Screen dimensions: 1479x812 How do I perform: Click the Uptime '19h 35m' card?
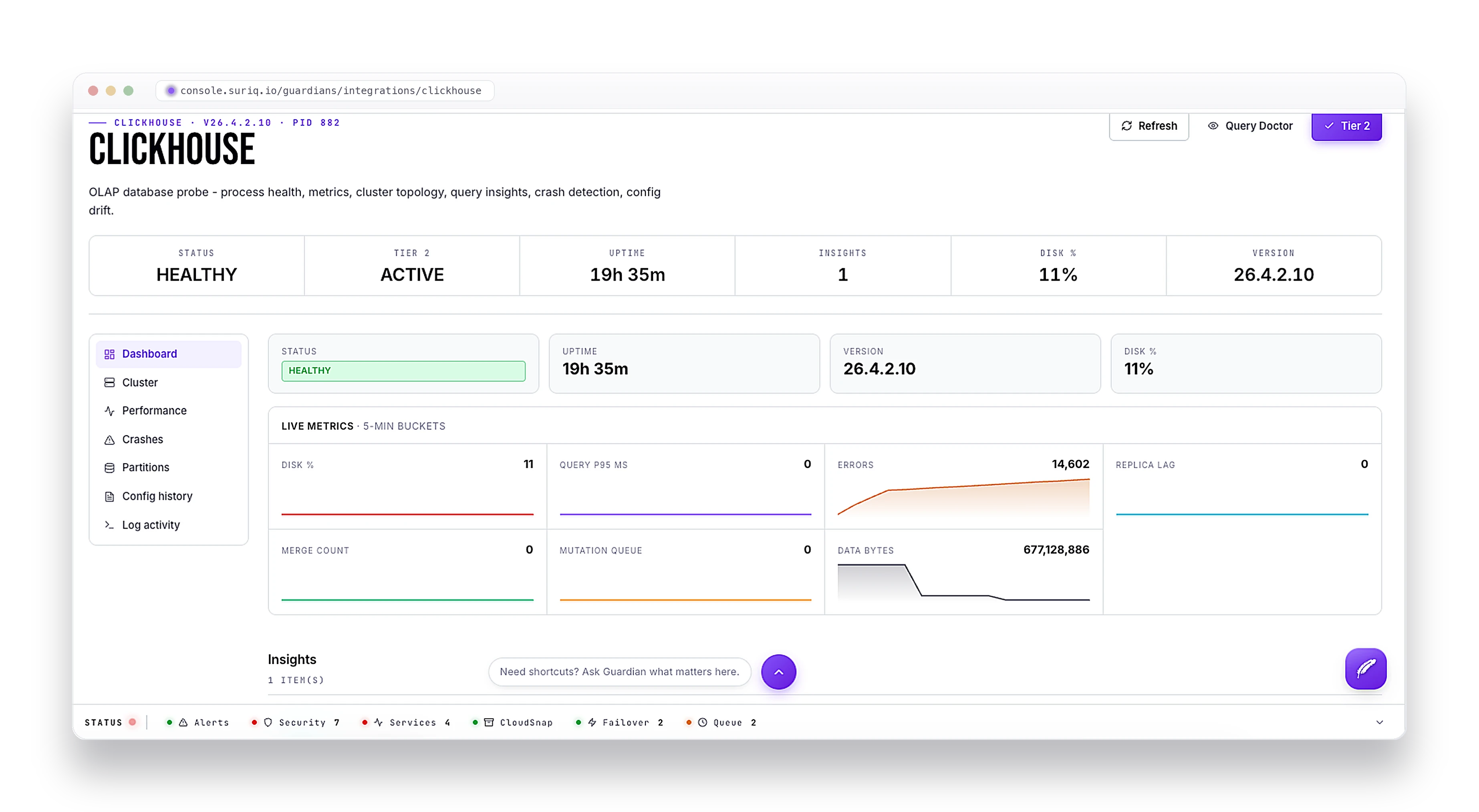(x=684, y=364)
